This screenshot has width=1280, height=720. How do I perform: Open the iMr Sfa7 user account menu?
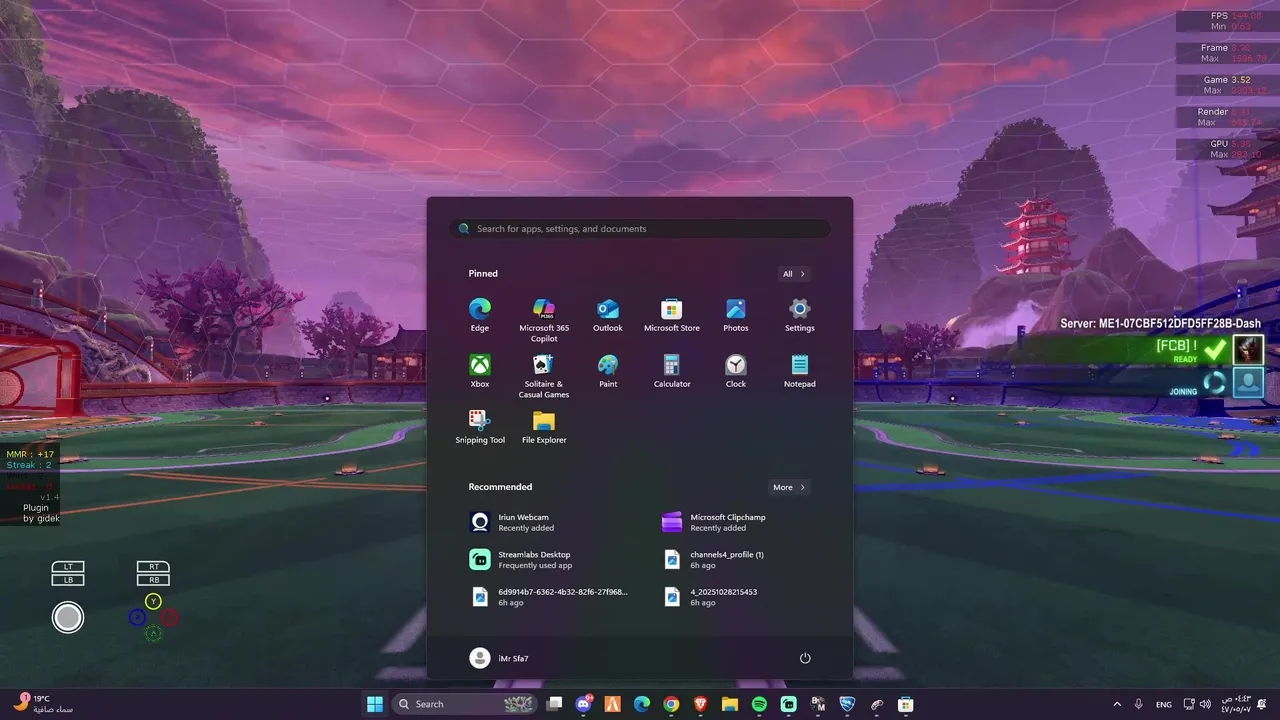pyautogui.click(x=499, y=658)
